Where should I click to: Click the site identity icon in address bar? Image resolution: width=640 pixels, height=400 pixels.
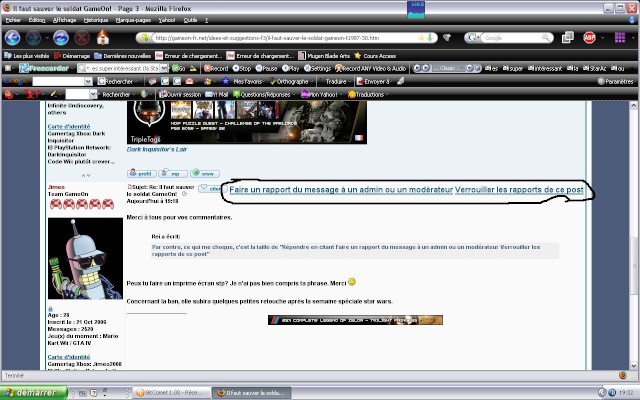click(145, 38)
